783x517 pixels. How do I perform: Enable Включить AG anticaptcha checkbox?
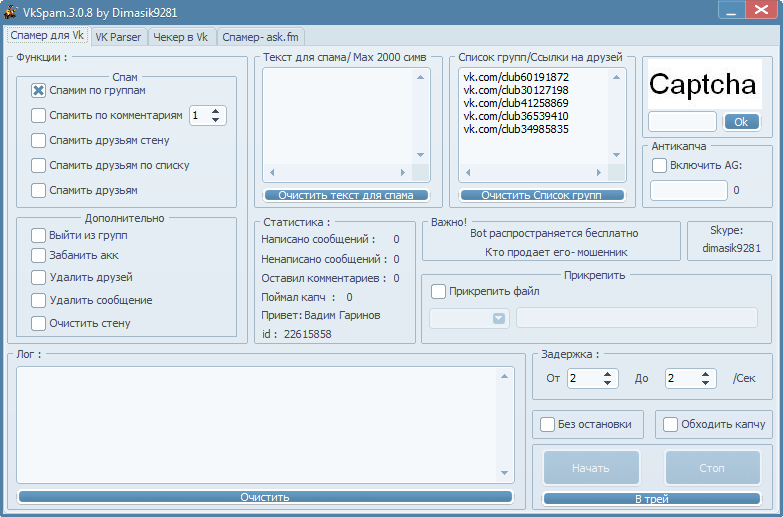point(660,165)
